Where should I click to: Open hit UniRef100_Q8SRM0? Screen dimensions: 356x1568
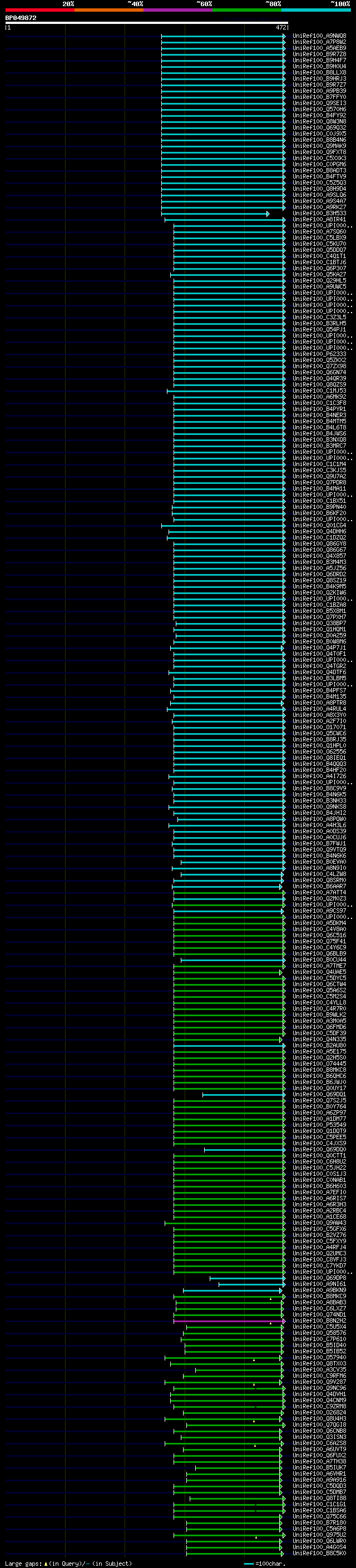(319, 880)
